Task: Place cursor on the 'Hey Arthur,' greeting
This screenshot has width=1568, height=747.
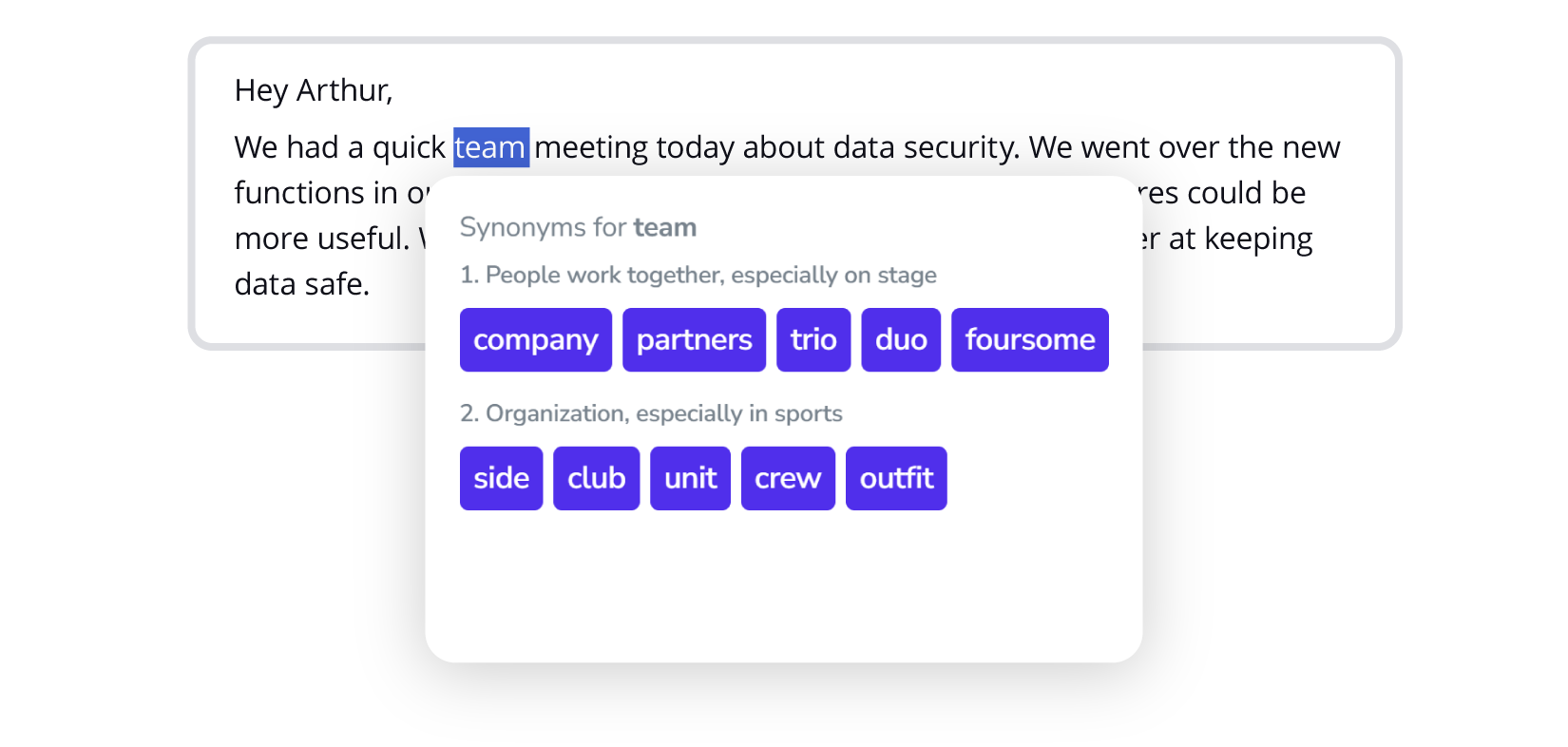Action: [313, 90]
